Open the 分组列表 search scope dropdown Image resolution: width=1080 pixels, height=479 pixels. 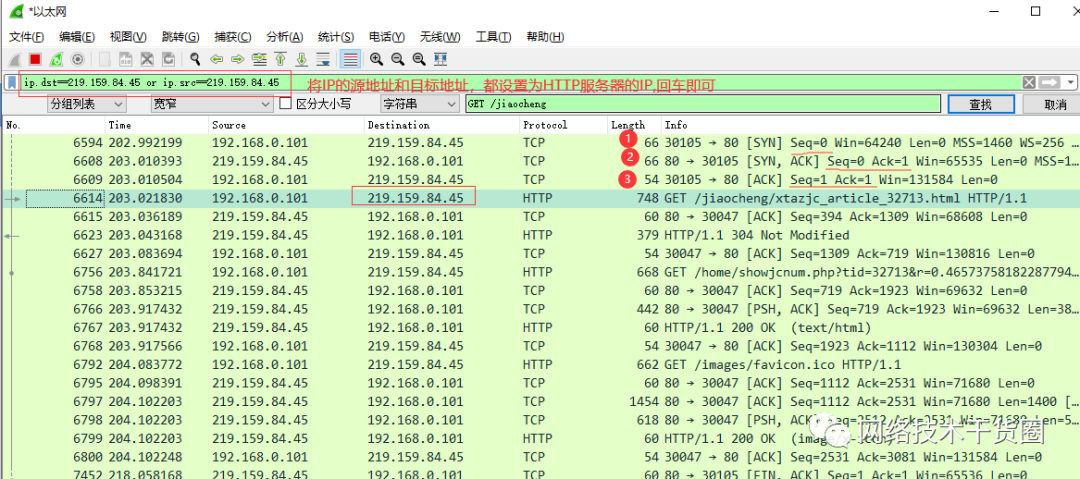tap(87, 104)
